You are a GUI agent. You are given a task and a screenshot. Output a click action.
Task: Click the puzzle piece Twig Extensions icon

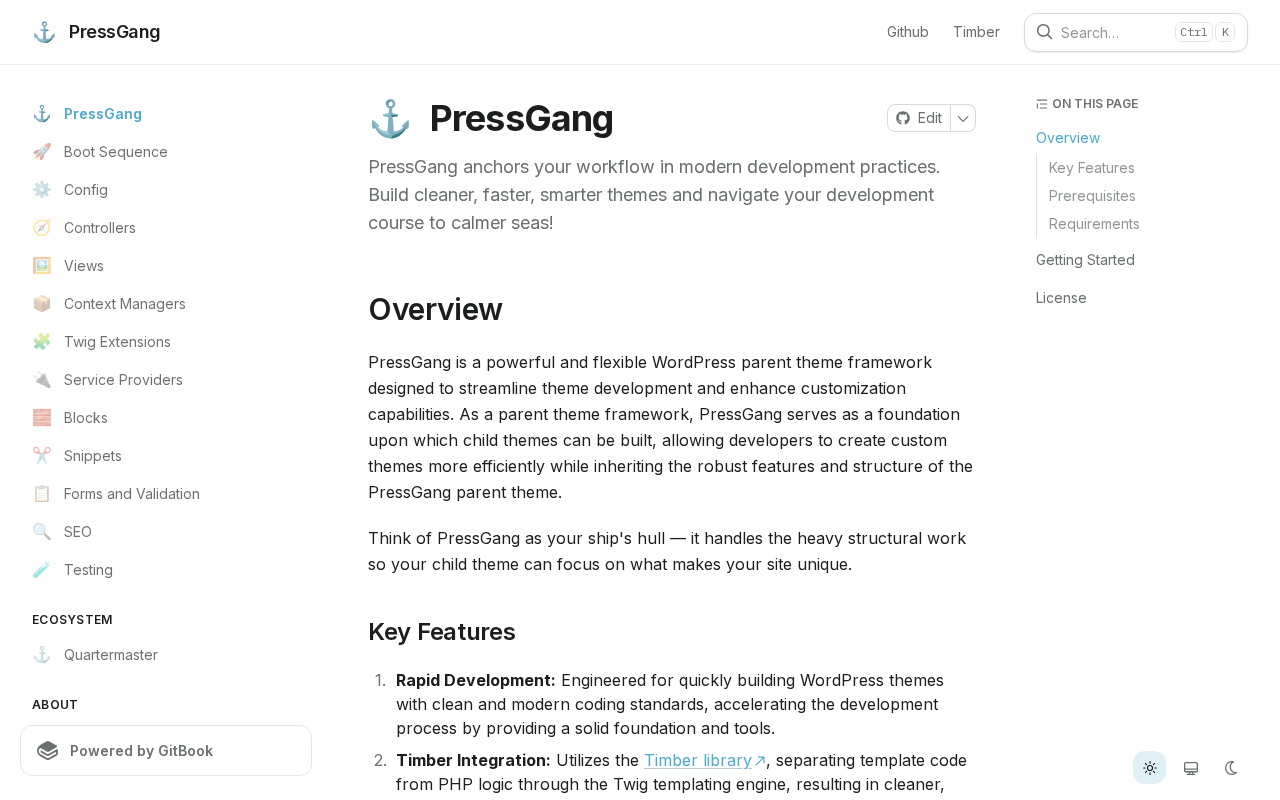(x=42, y=342)
